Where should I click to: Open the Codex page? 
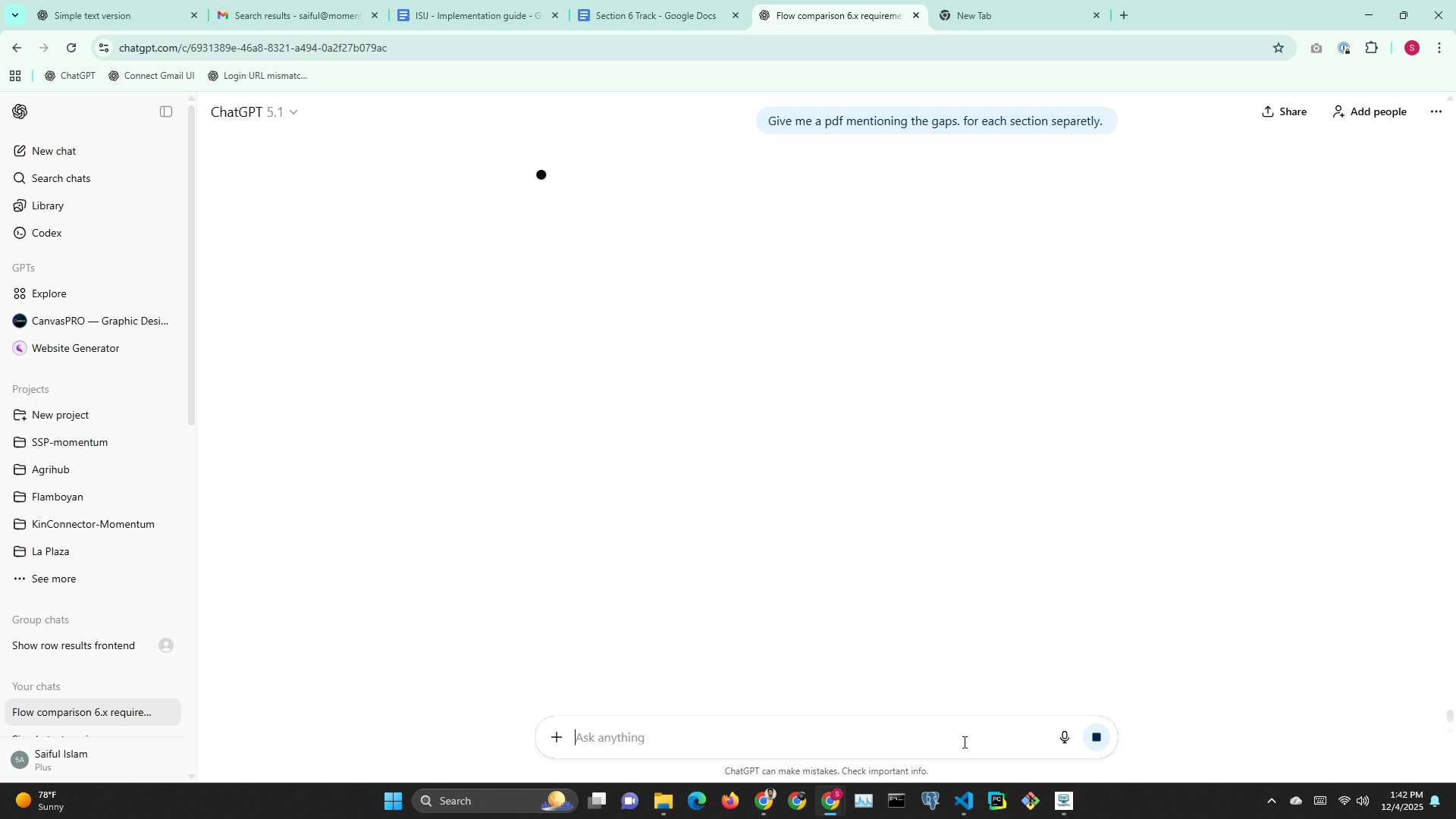point(46,233)
